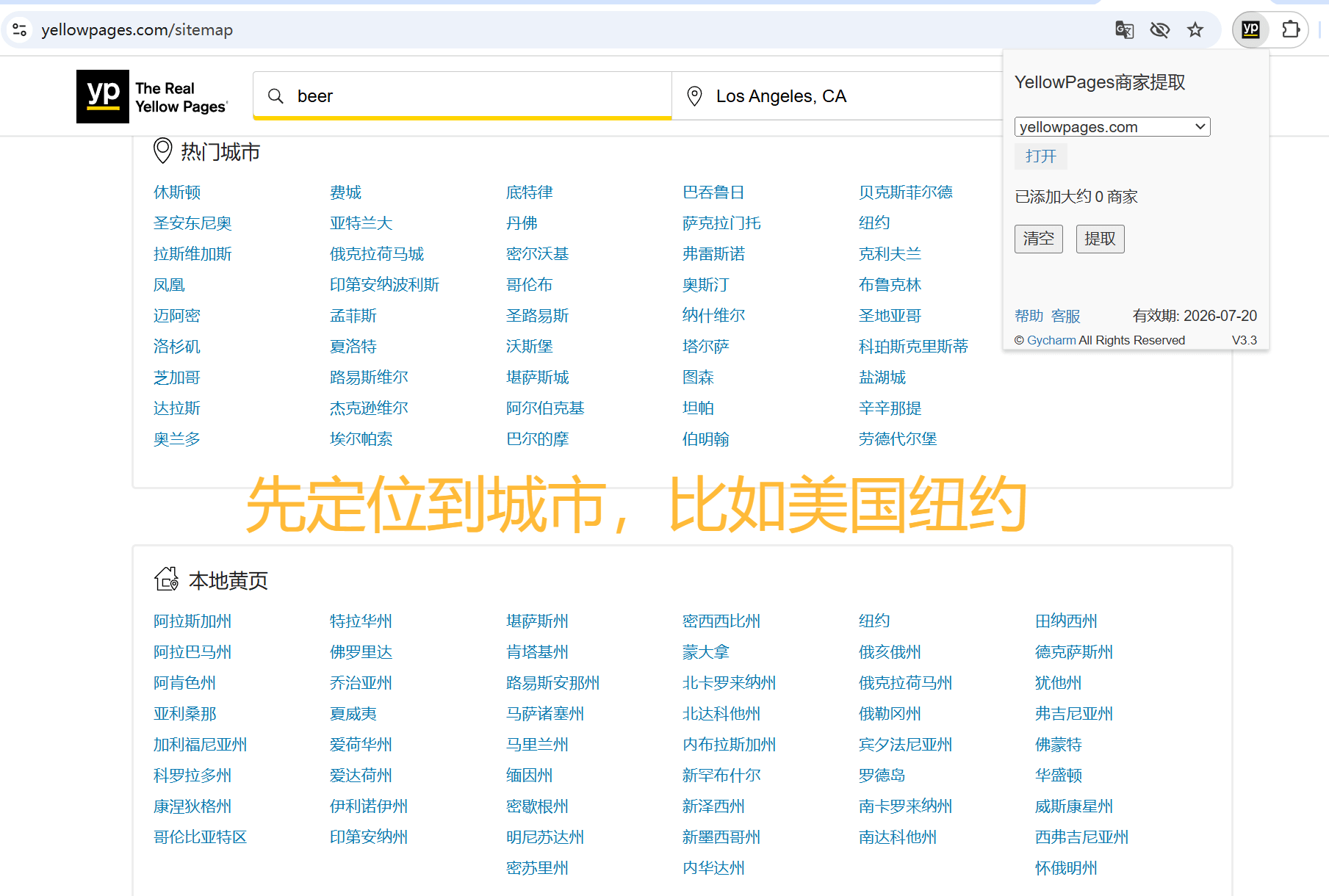This screenshot has height=896, width=1329.
Task: Open the 丹佛 city link
Action: [522, 223]
